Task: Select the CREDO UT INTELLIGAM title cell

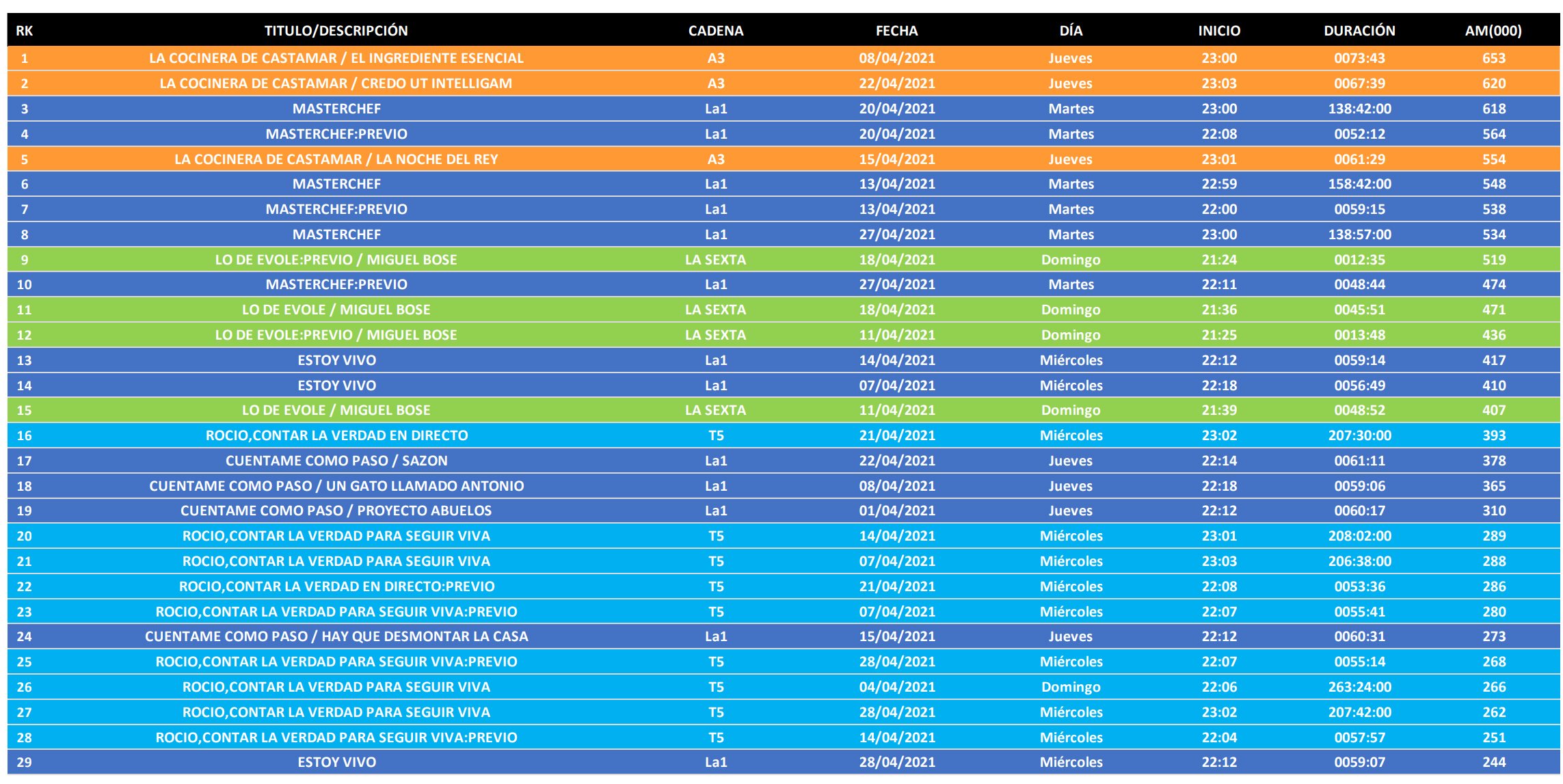Action: tap(336, 83)
